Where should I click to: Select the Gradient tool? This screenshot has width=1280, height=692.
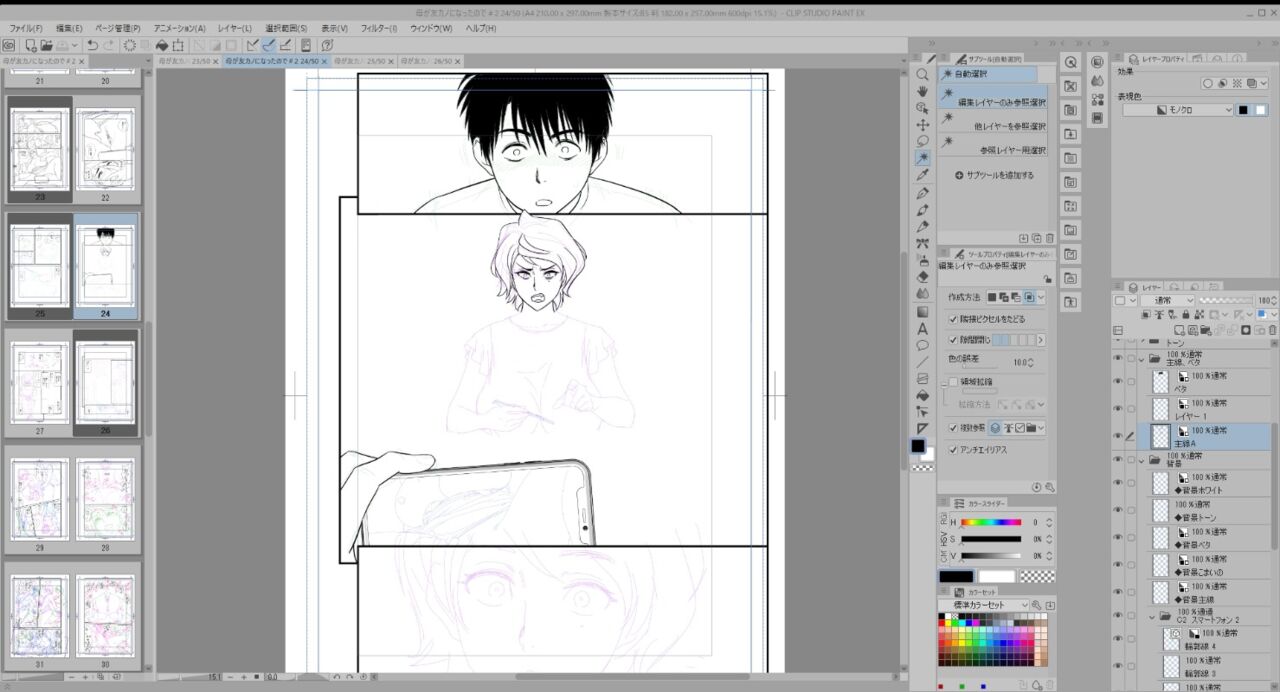(x=922, y=311)
